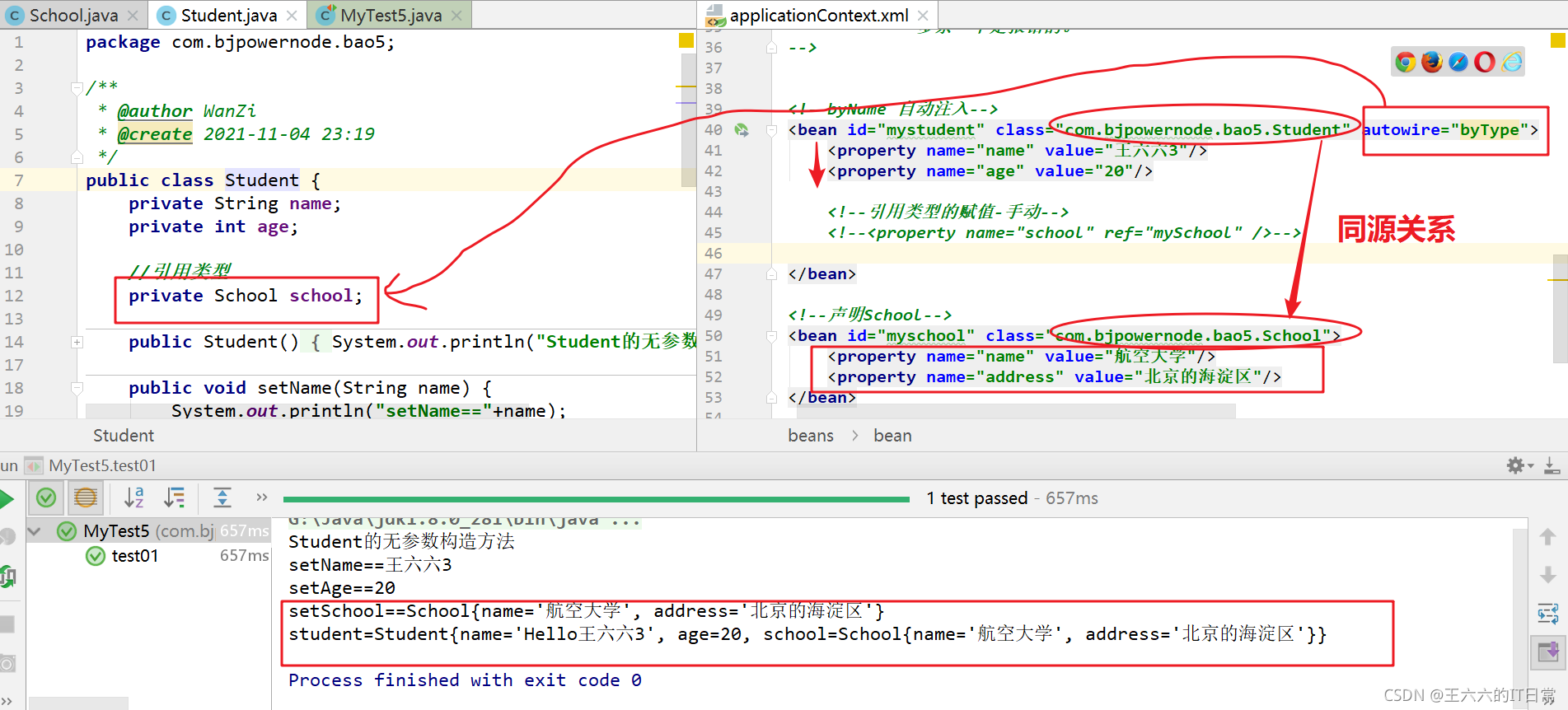This screenshot has height=710, width=1568.
Task: Switch to the MyTest5.java tab
Action: pyautogui.click(x=391, y=16)
